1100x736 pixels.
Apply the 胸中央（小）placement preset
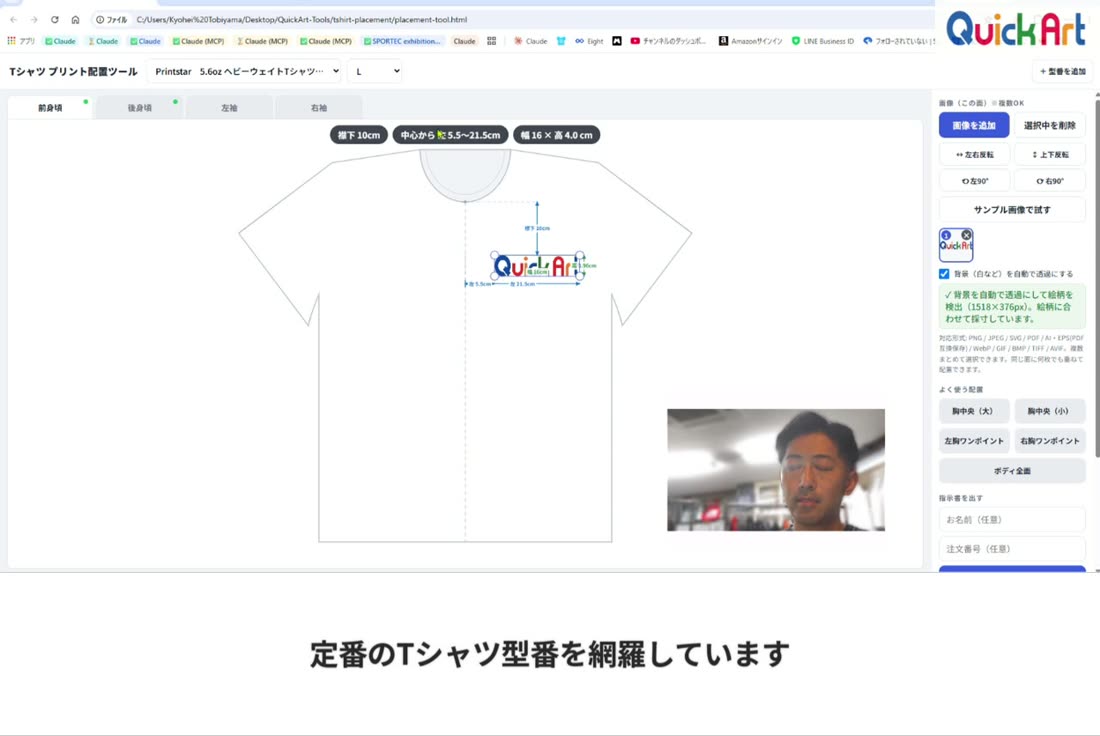(1049, 411)
